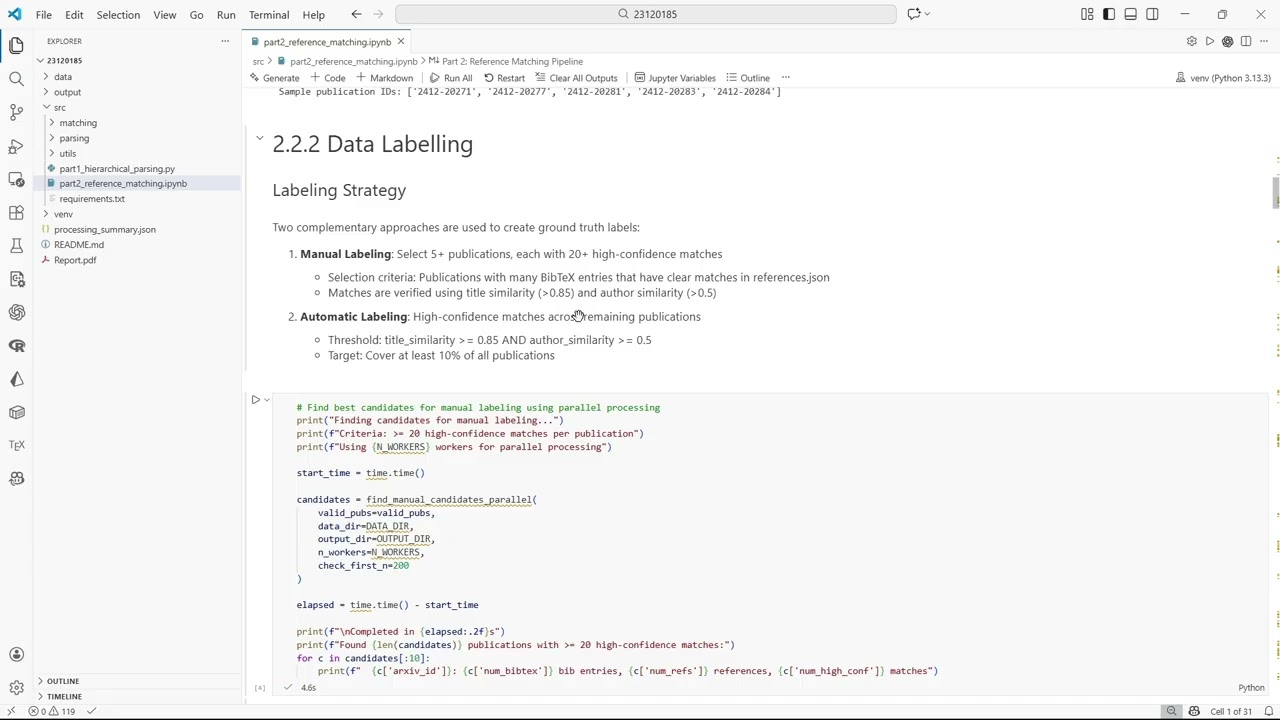Open the Accounts icon in activity bar
Screen dimensions: 1280x720
[16, 655]
